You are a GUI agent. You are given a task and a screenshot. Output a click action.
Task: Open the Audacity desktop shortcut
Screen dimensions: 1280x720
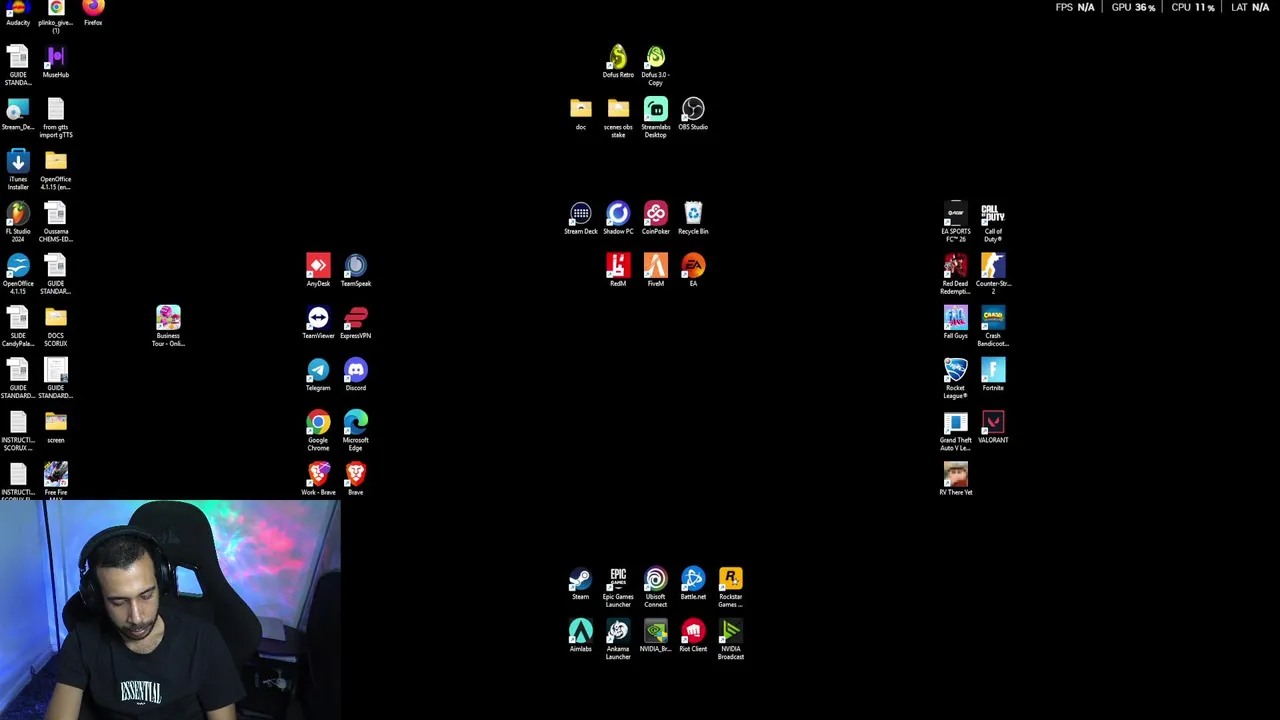coord(18,12)
